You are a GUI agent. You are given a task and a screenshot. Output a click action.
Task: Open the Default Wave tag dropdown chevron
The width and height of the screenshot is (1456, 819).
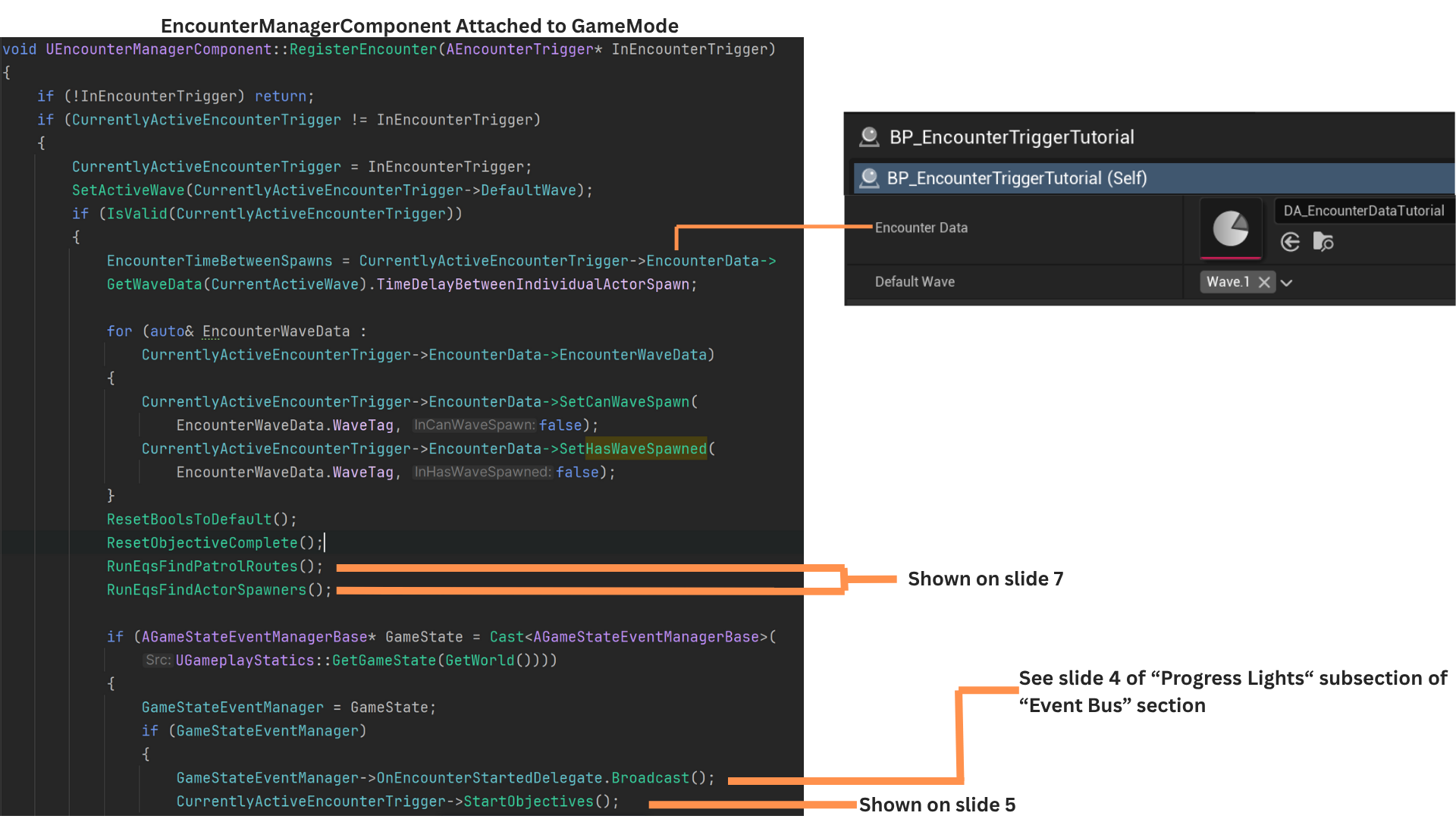tap(1287, 283)
